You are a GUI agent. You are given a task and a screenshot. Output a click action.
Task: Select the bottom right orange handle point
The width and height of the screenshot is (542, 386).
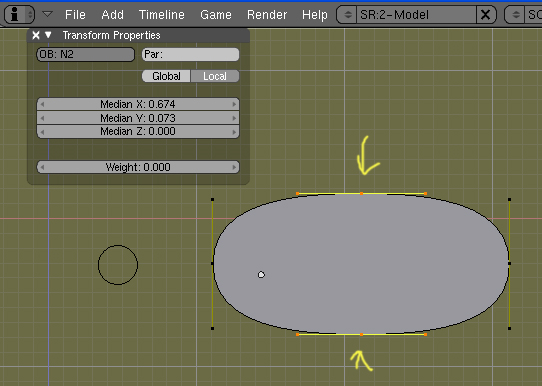pos(426,335)
